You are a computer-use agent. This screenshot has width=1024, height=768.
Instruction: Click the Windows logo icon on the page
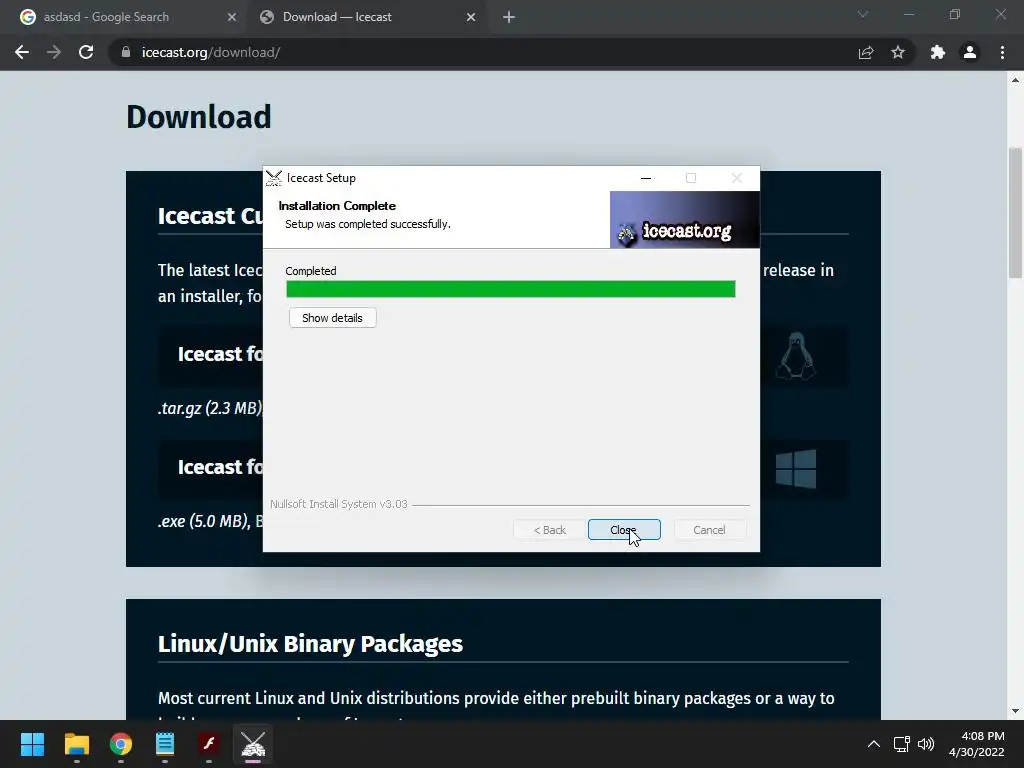pos(795,468)
